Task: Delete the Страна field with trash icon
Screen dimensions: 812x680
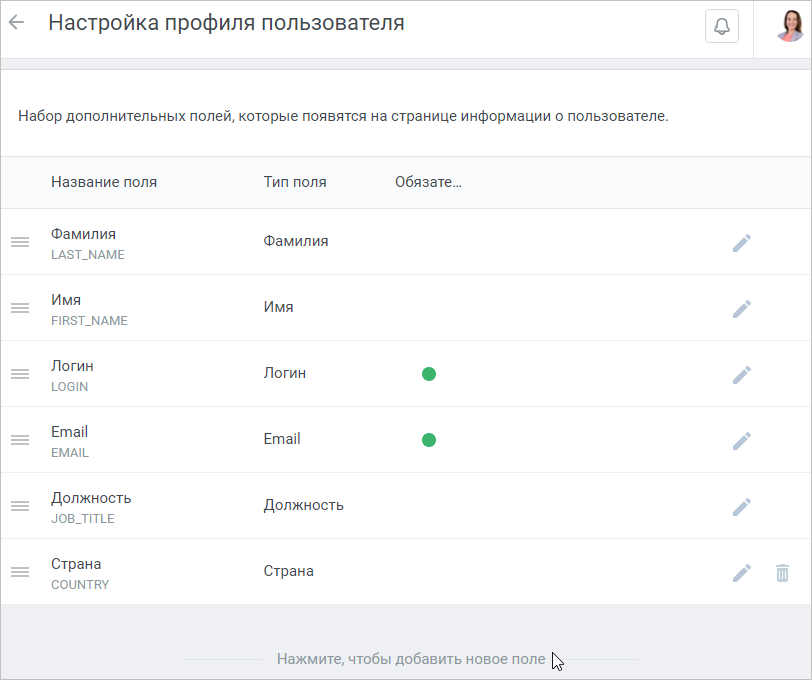Action: tap(782, 572)
